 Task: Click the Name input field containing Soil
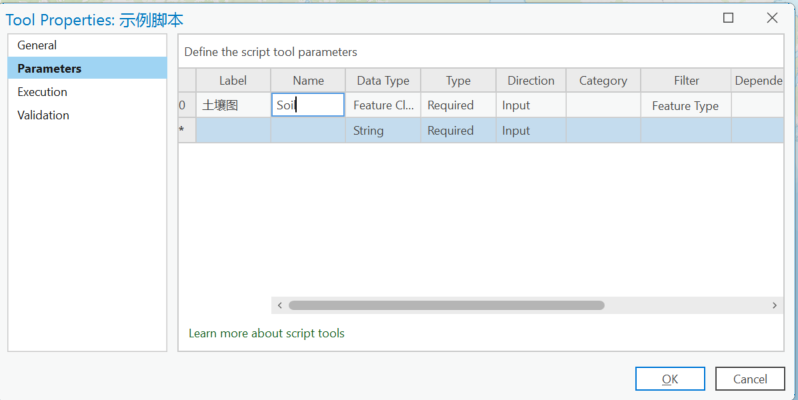click(308, 105)
